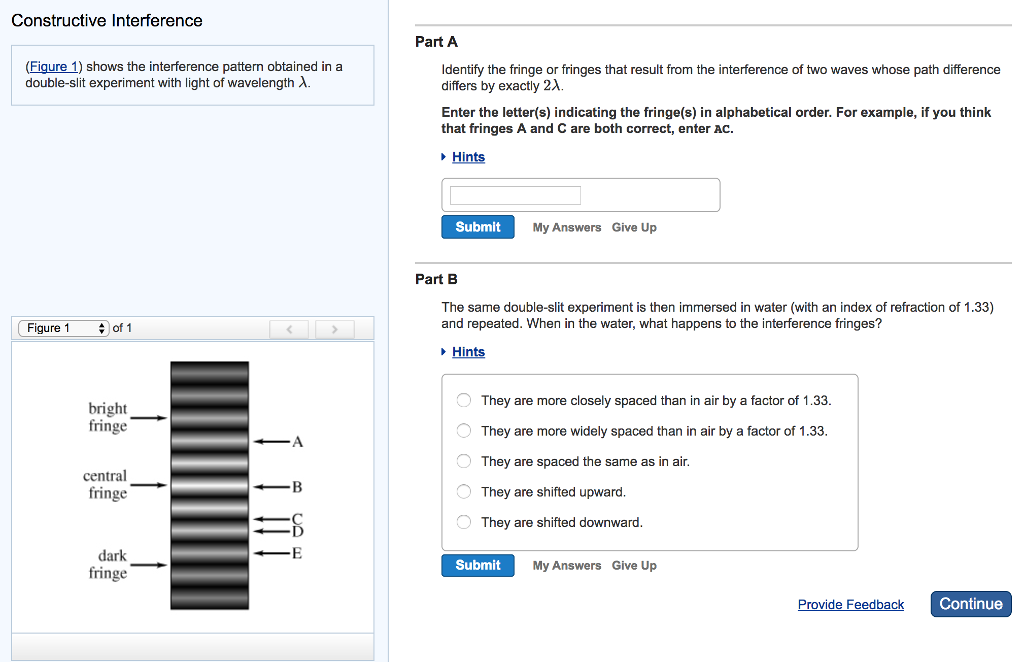Select 'more closely spaced by factor of 1.33'
This screenshot has height=662, width=1024.
(x=464, y=399)
